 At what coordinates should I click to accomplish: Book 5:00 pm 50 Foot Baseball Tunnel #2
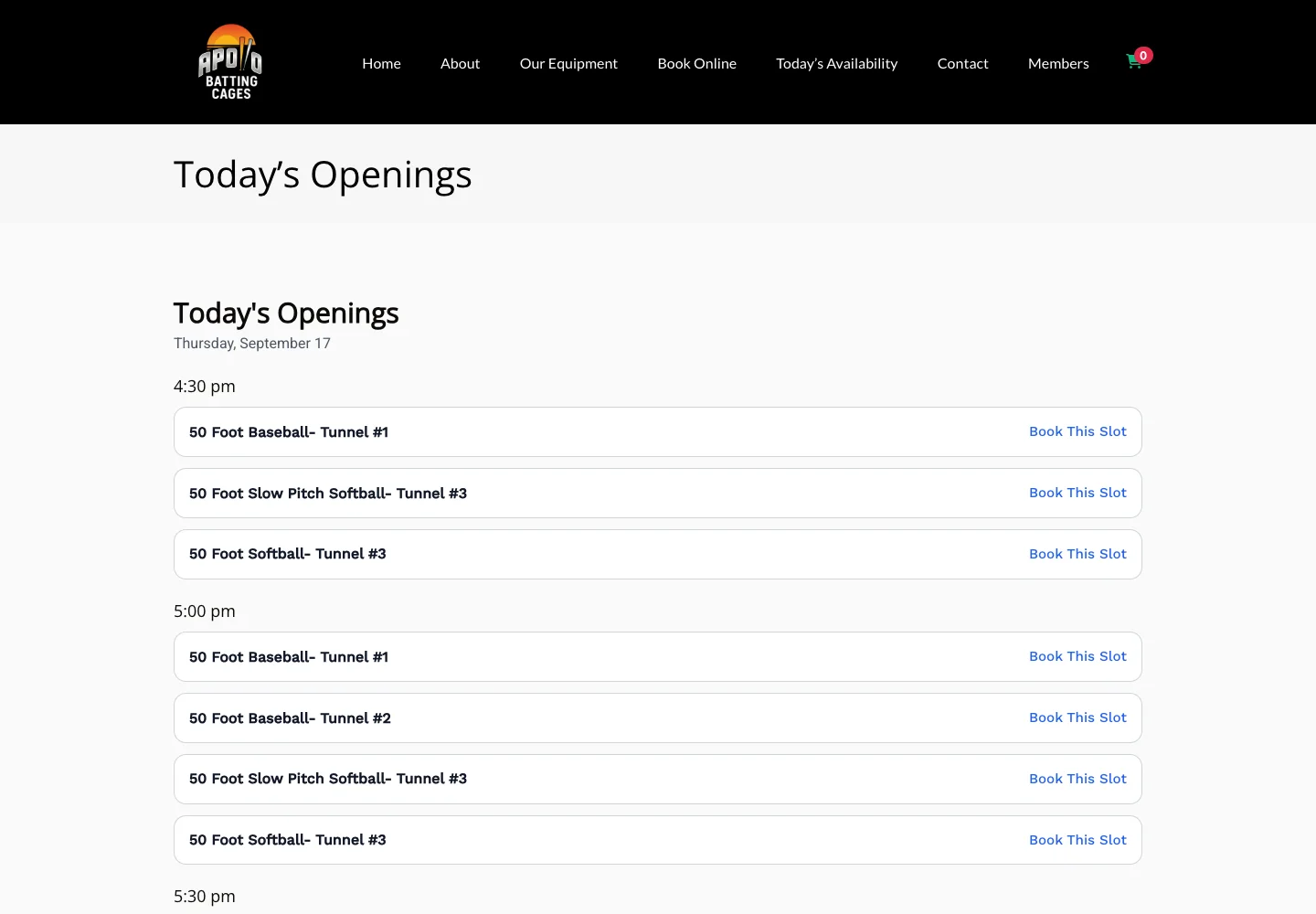(1077, 717)
